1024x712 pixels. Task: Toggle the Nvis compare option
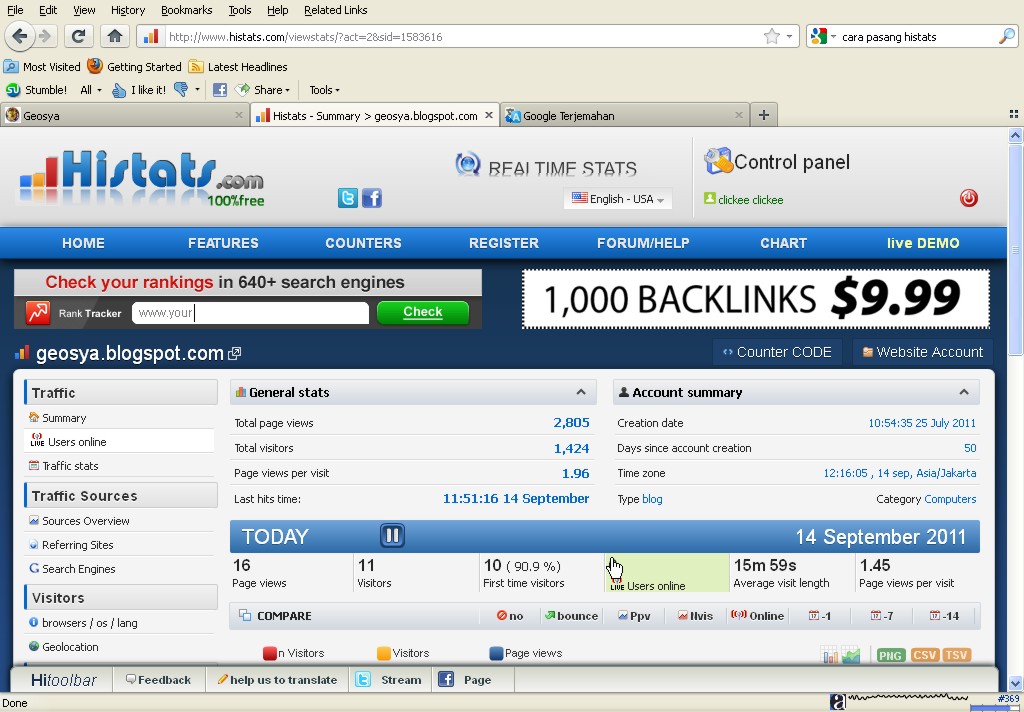click(x=695, y=616)
